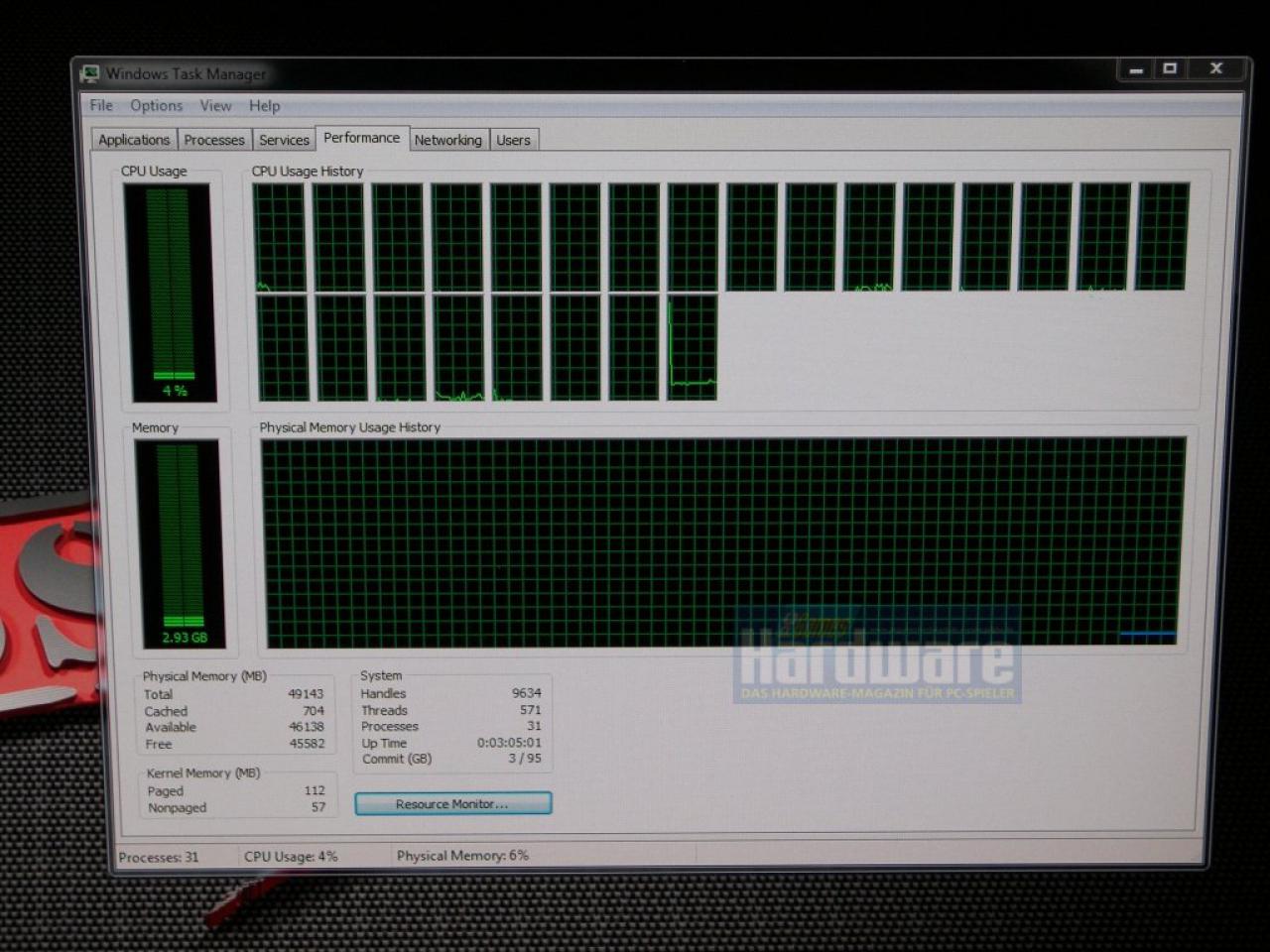The image size is (1270, 952).
Task: Click the Resource Monitor button
Action: click(452, 803)
